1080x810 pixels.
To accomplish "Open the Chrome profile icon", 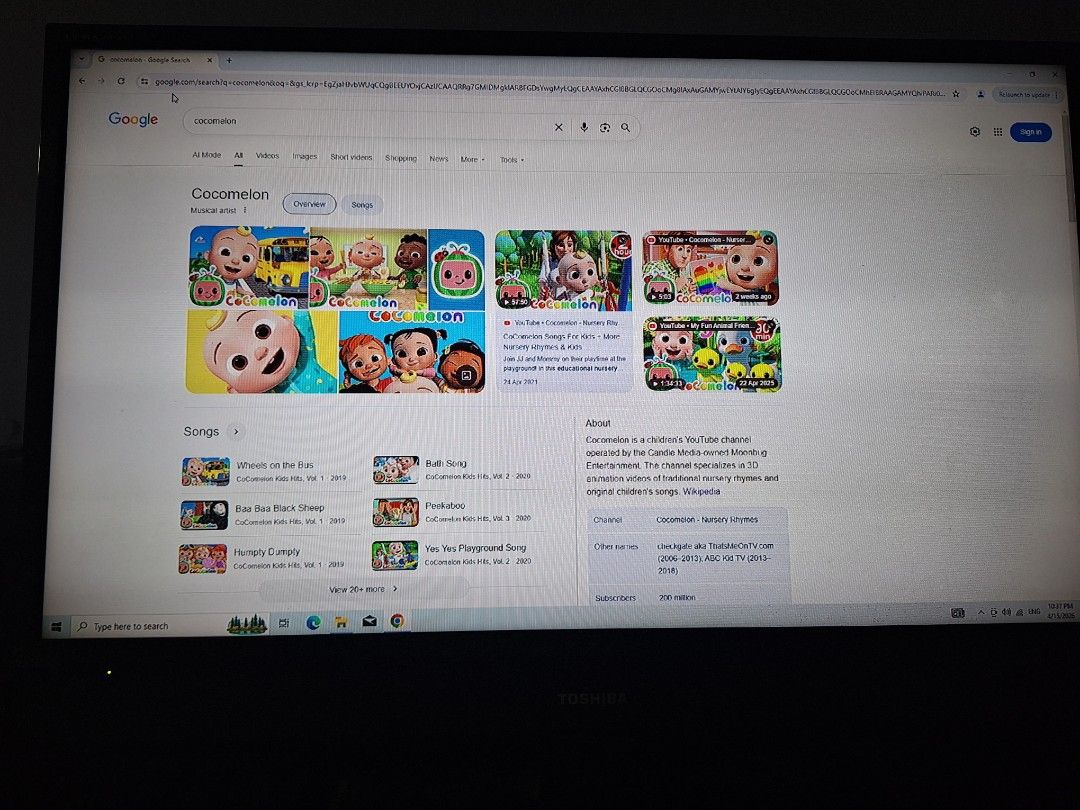I will 980,94.
